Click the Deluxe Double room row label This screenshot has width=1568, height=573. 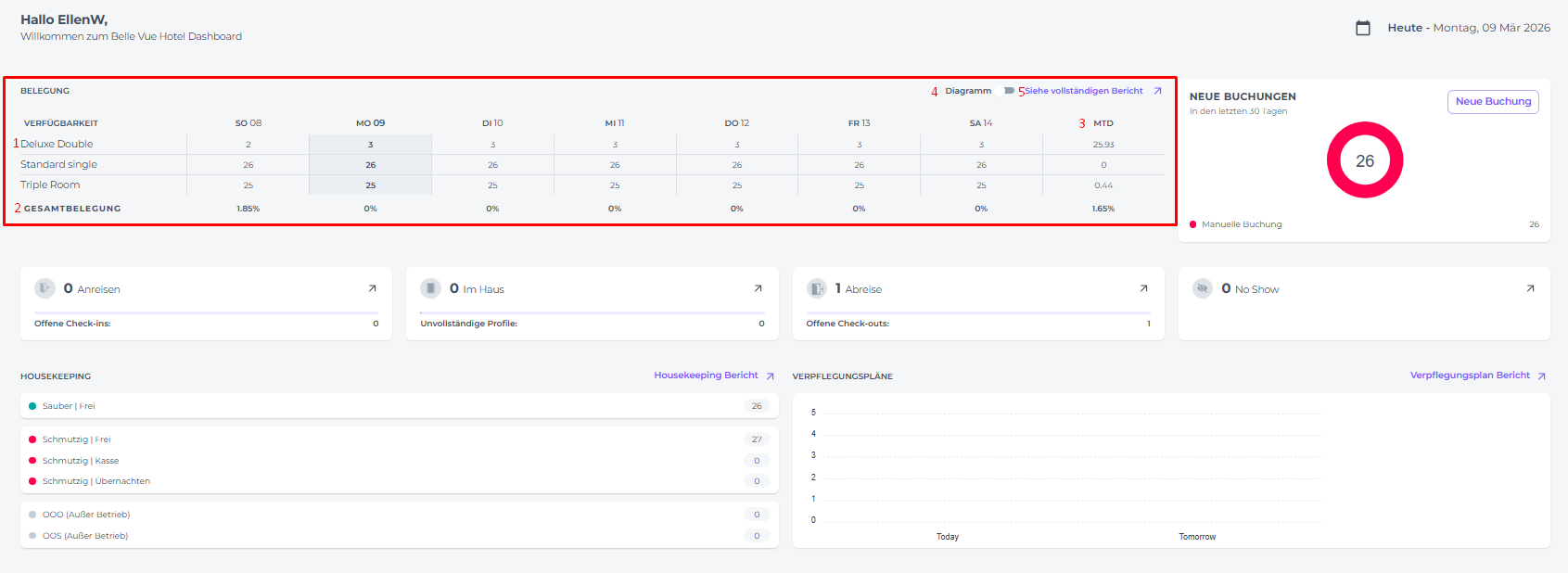pyautogui.click(x=57, y=145)
